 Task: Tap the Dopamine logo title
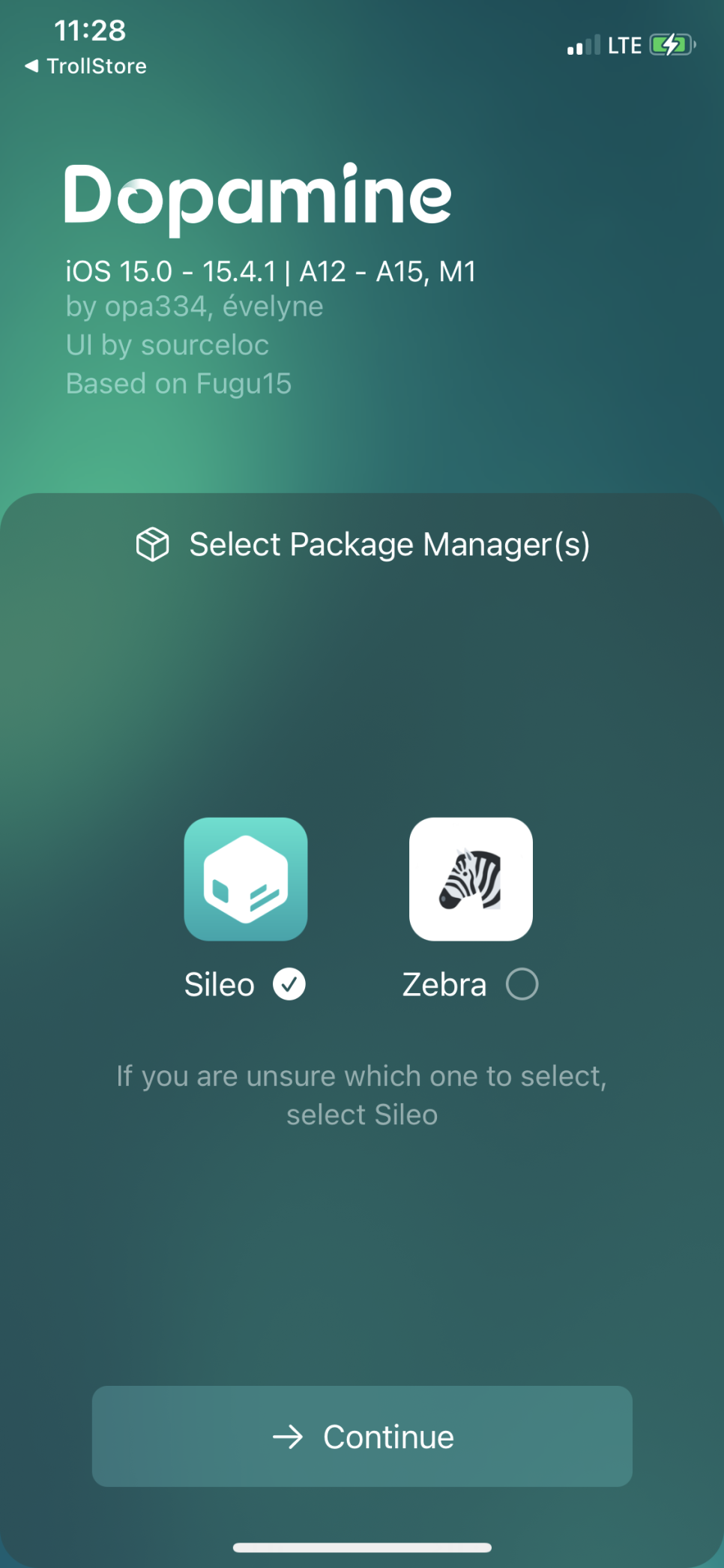[x=259, y=198]
